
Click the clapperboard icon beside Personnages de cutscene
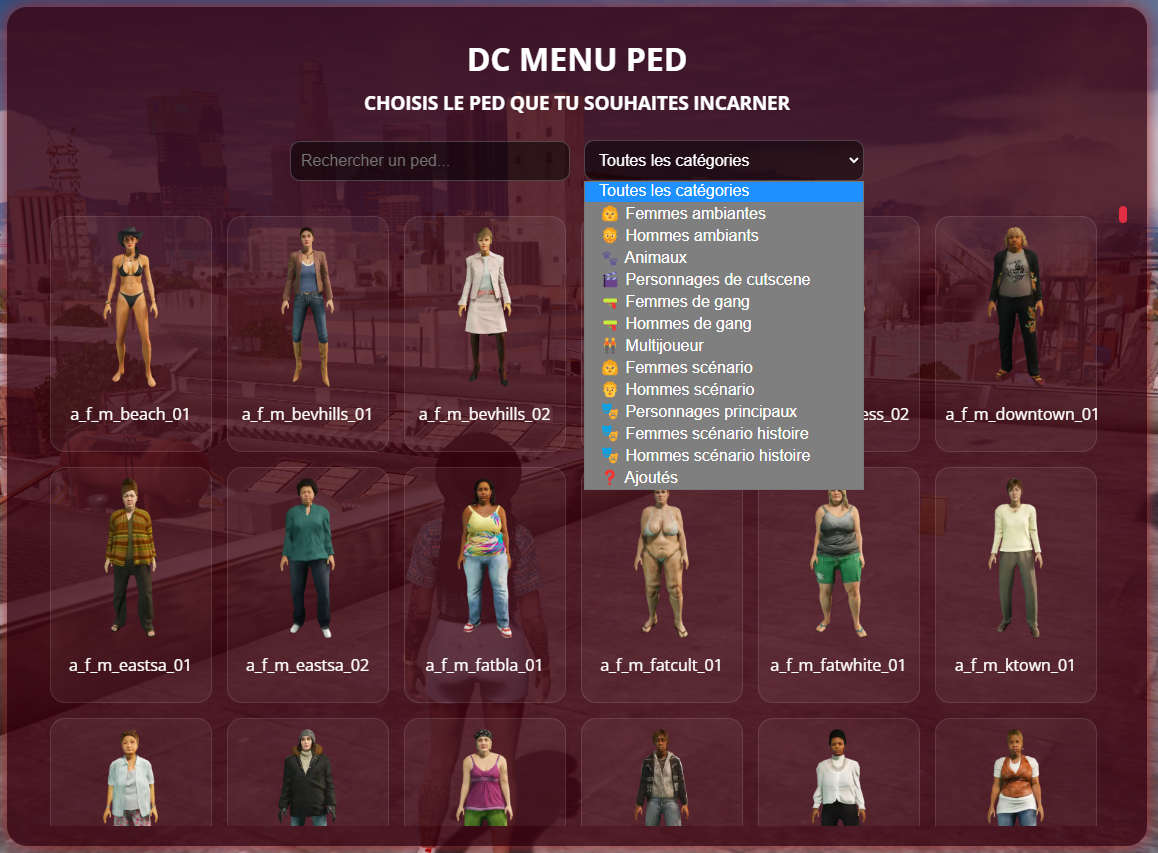[609, 280]
